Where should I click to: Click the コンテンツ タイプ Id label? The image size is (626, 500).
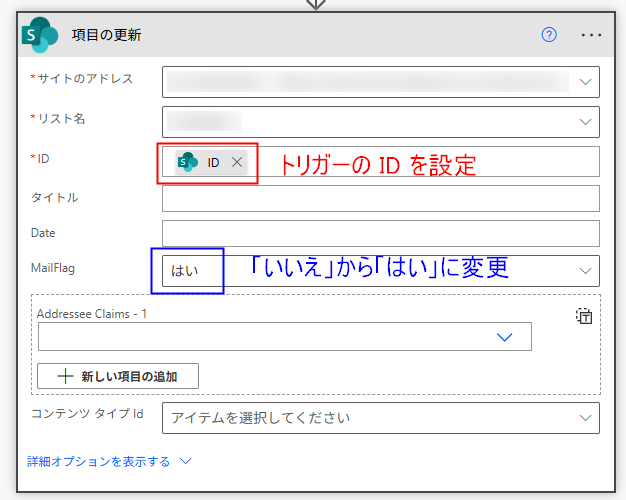tap(87, 413)
